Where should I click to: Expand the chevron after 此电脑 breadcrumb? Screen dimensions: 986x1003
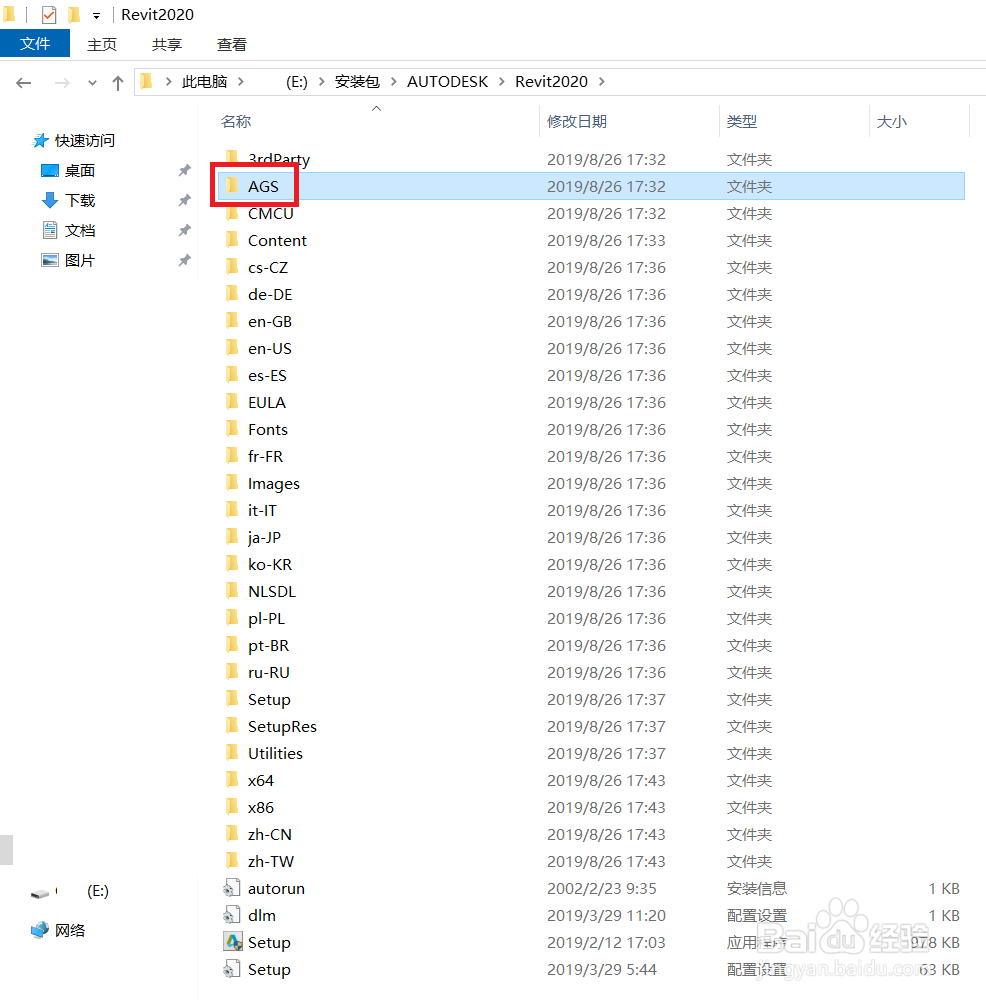pos(241,81)
